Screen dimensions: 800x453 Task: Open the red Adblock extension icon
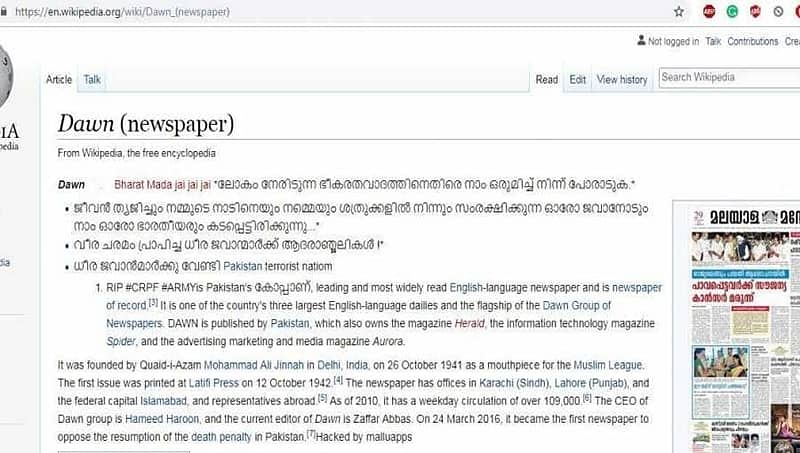click(x=709, y=11)
